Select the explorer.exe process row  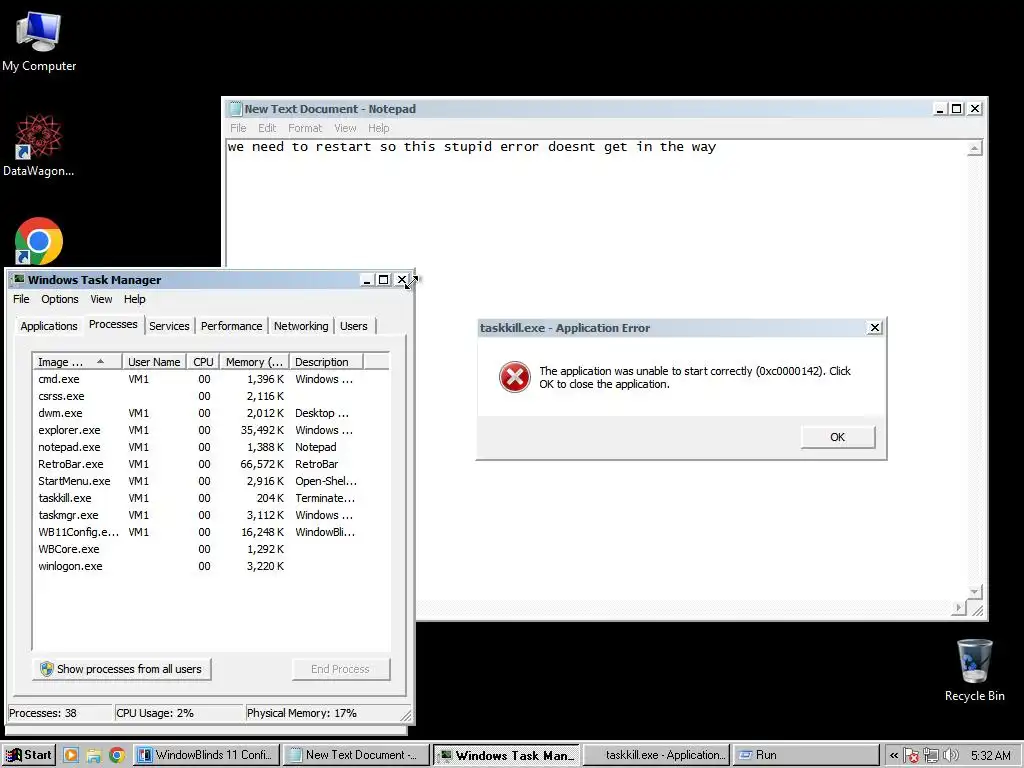point(210,430)
